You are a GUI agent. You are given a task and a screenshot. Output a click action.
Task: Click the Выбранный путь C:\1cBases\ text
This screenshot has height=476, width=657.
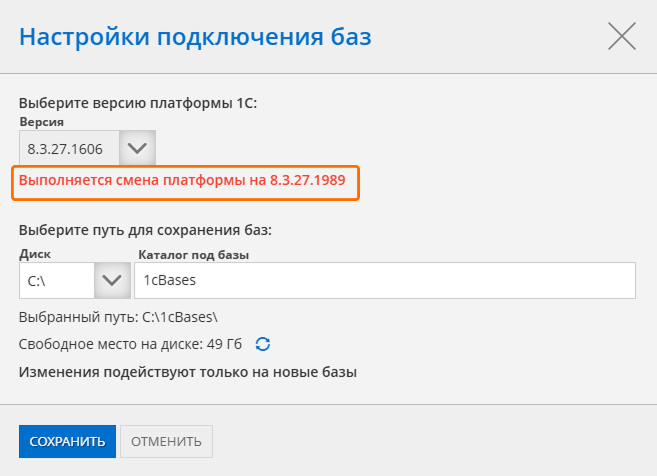point(119,317)
